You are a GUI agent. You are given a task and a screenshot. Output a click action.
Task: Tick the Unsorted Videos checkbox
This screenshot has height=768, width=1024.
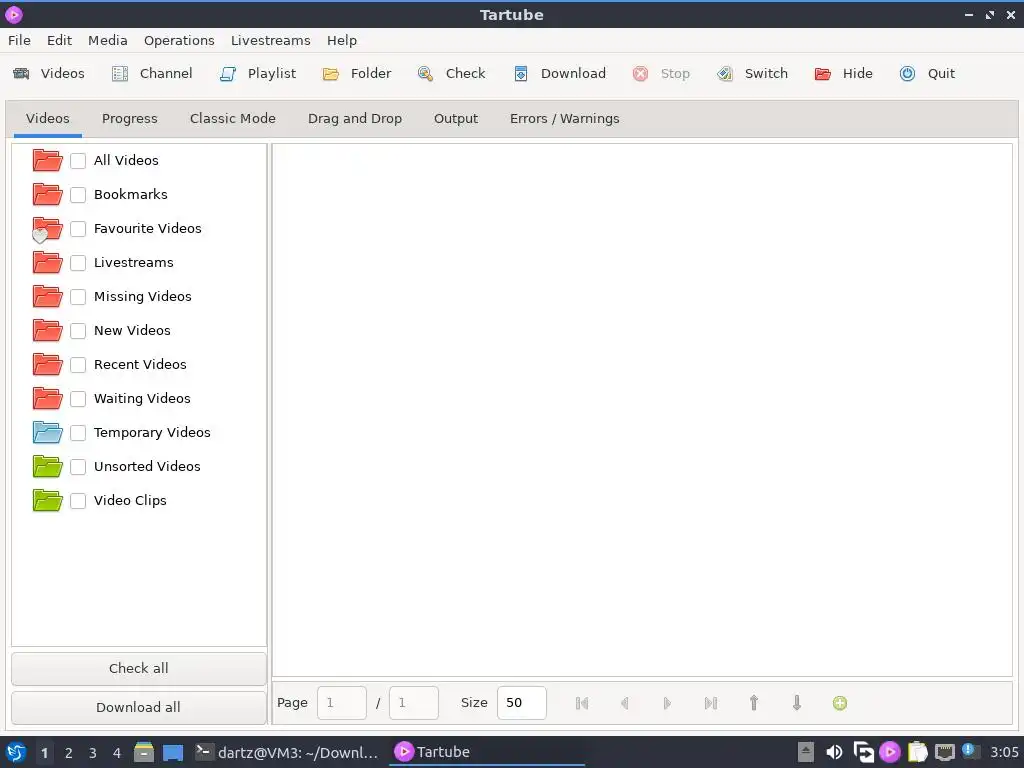pyautogui.click(x=78, y=466)
